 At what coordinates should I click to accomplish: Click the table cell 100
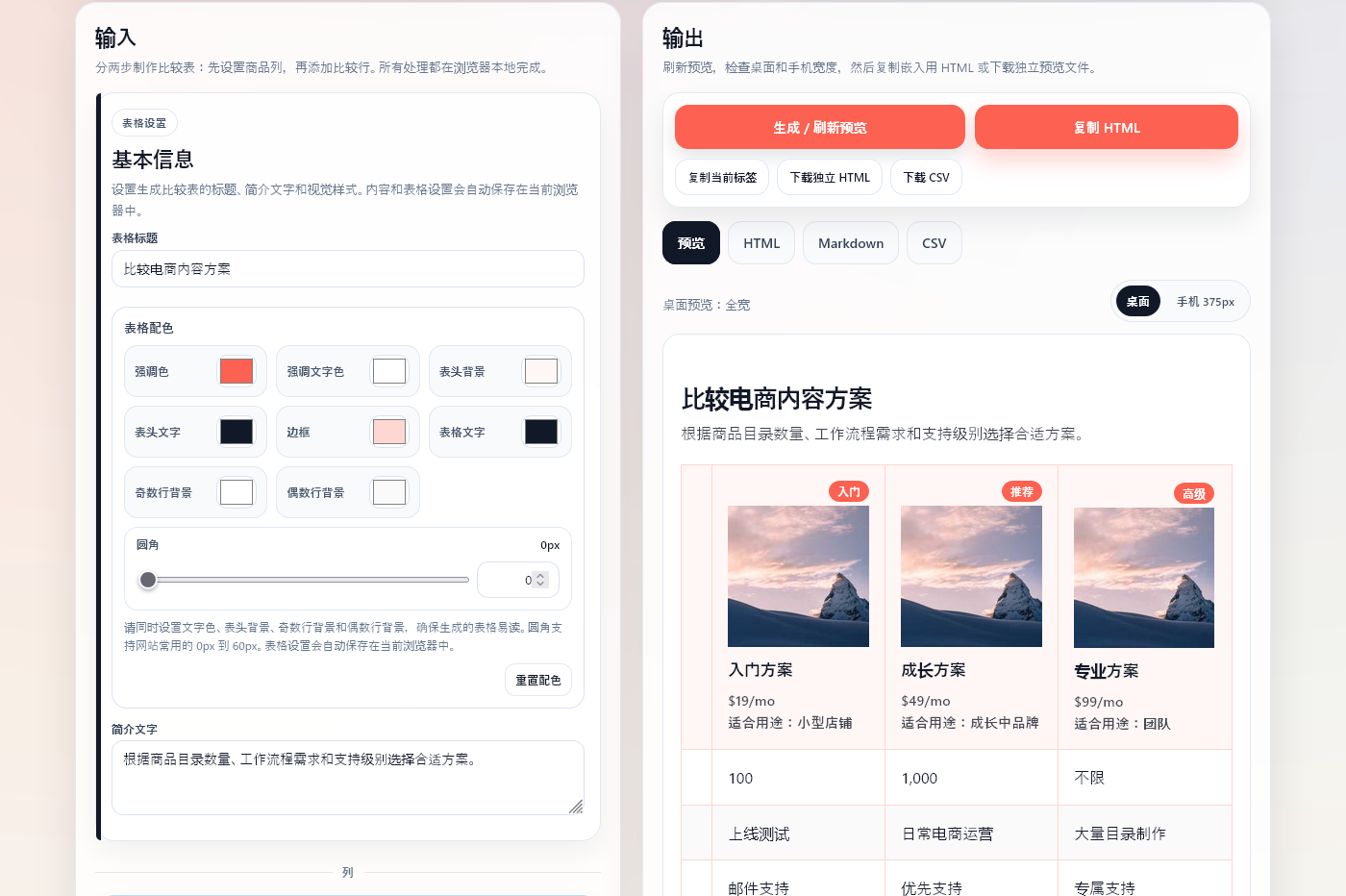[x=798, y=778]
